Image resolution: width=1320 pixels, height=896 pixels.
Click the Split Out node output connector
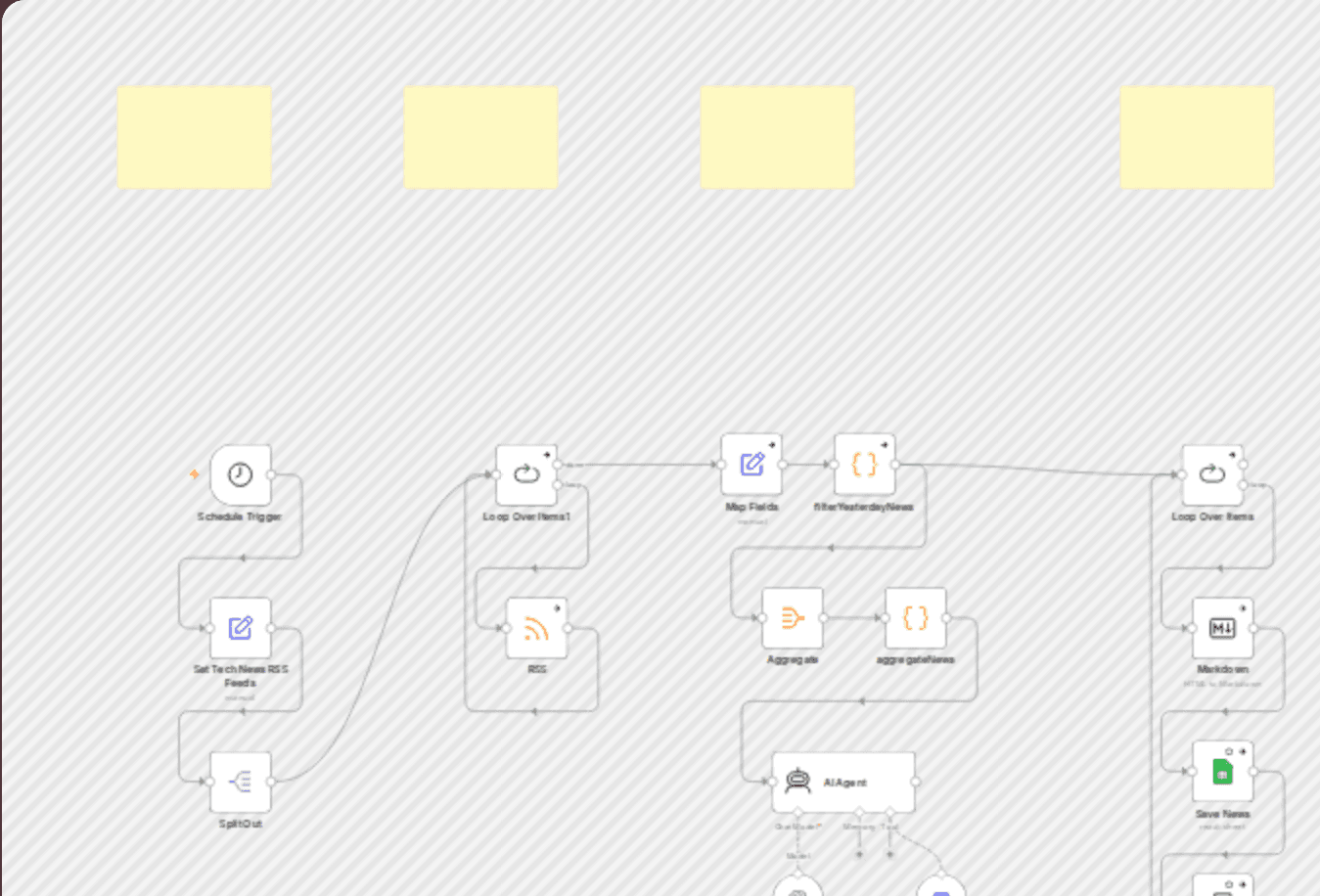pos(271,782)
